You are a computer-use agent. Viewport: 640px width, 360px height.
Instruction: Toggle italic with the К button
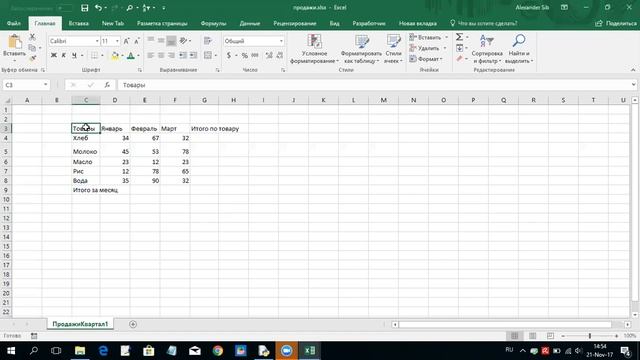[x=64, y=56]
